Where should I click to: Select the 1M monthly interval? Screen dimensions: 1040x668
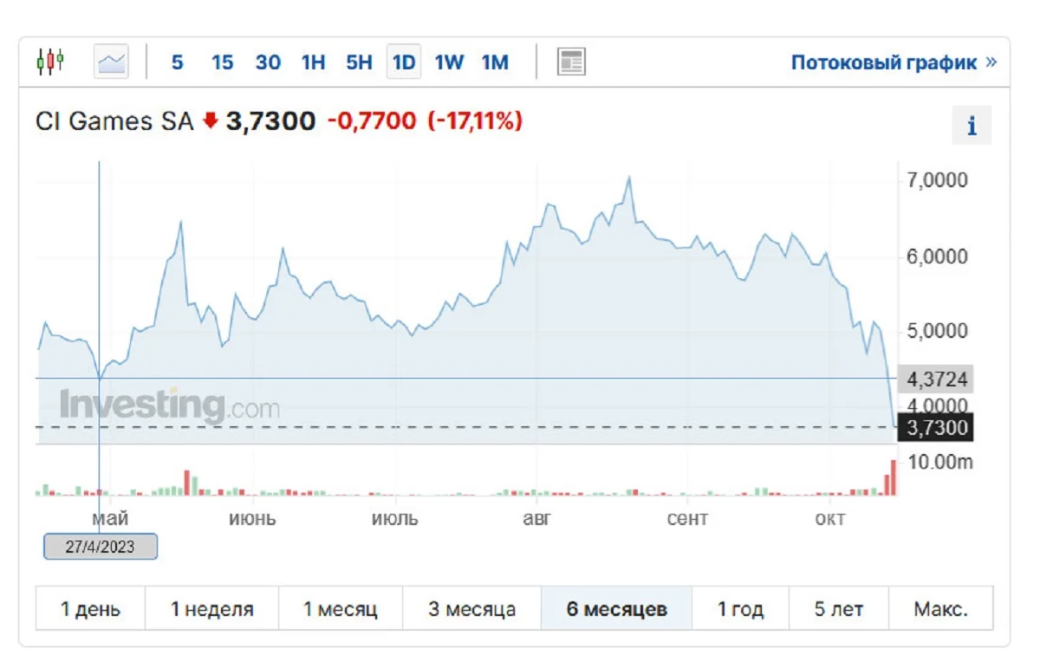(x=495, y=62)
